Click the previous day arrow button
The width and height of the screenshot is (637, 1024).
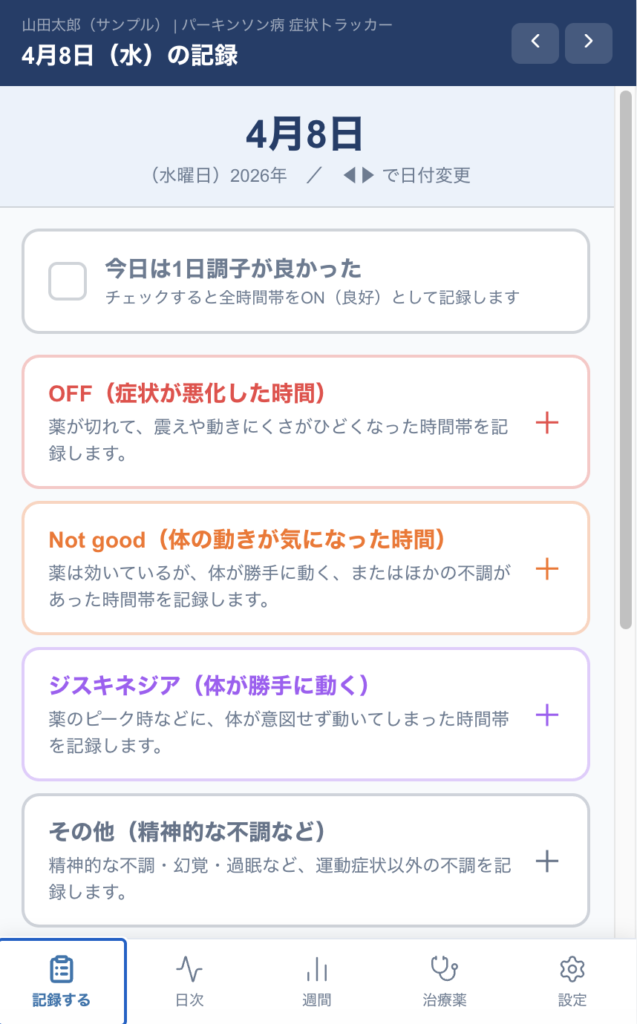pyautogui.click(x=535, y=42)
